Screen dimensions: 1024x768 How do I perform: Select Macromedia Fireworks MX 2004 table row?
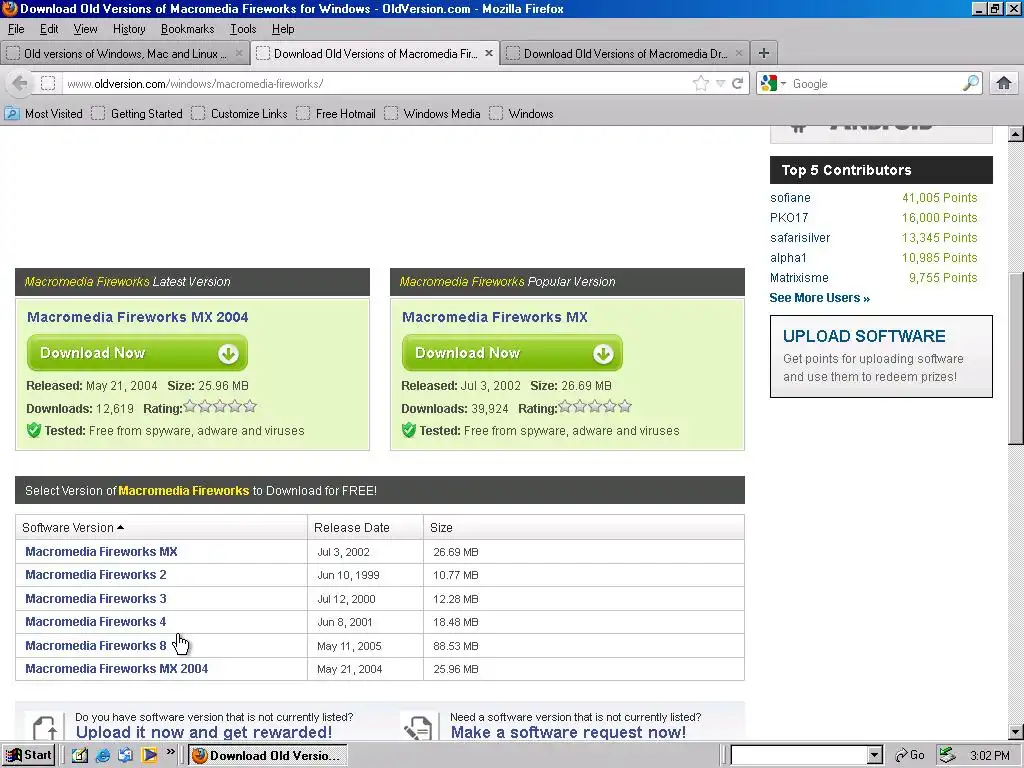click(116, 669)
